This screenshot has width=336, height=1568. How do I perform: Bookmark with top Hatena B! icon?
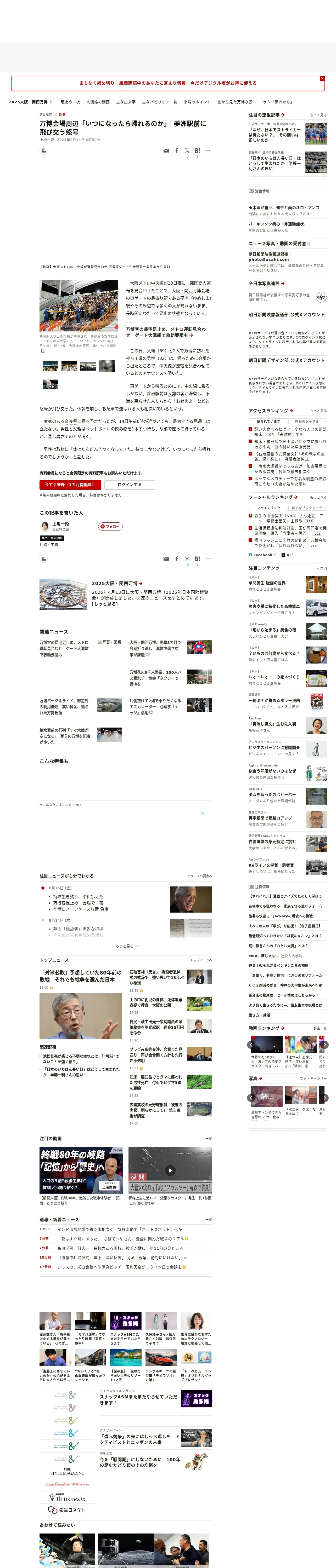[197, 150]
